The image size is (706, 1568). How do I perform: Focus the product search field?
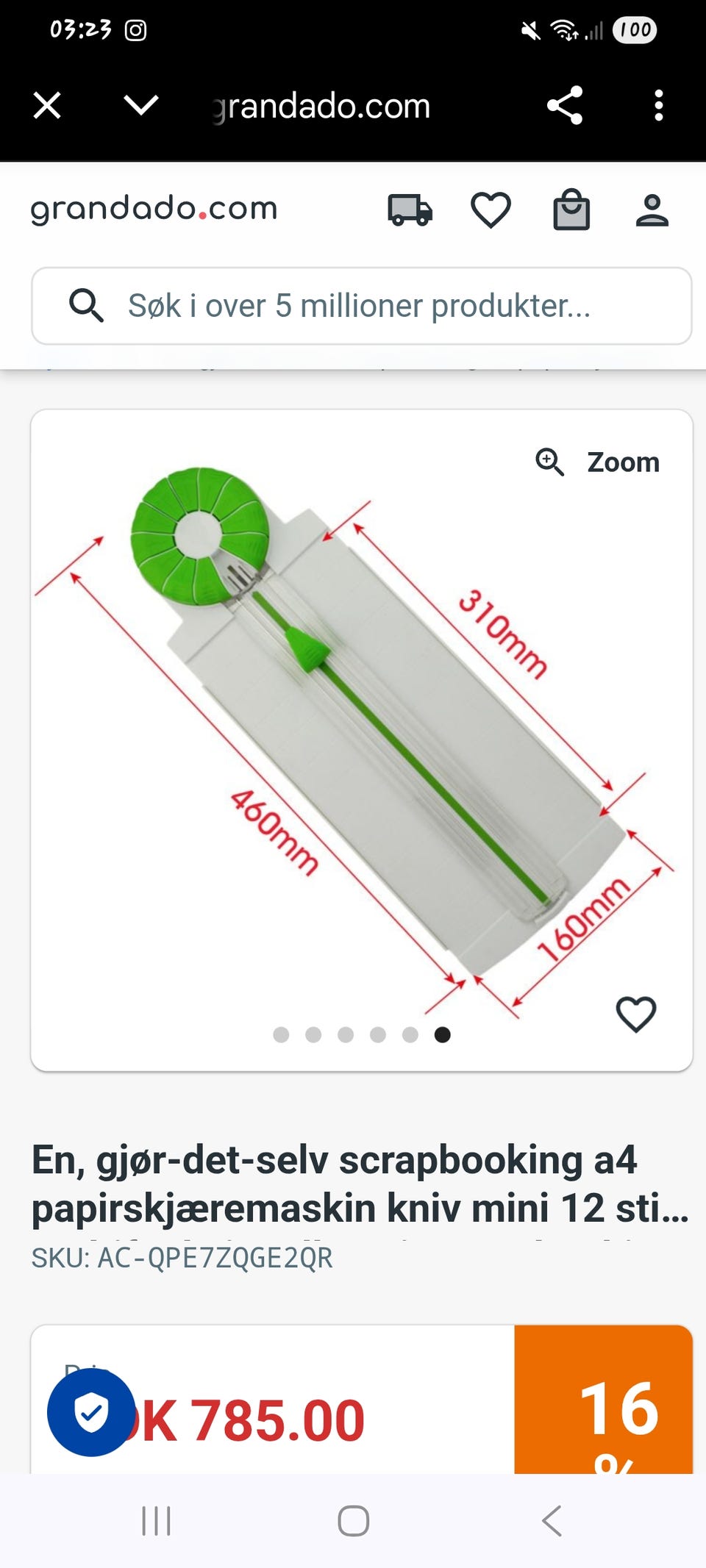pyautogui.click(x=361, y=306)
